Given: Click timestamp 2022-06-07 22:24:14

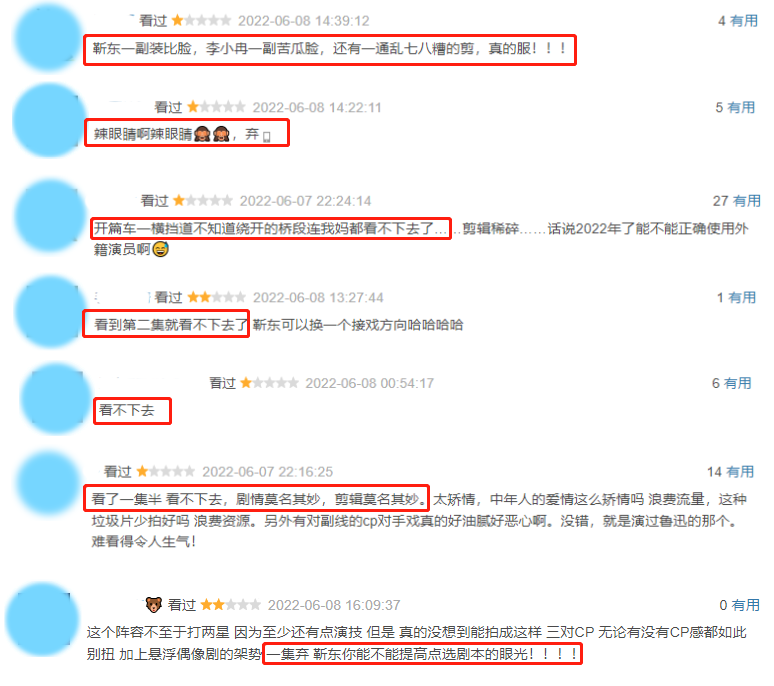Looking at the screenshot, I should [x=305, y=201].
